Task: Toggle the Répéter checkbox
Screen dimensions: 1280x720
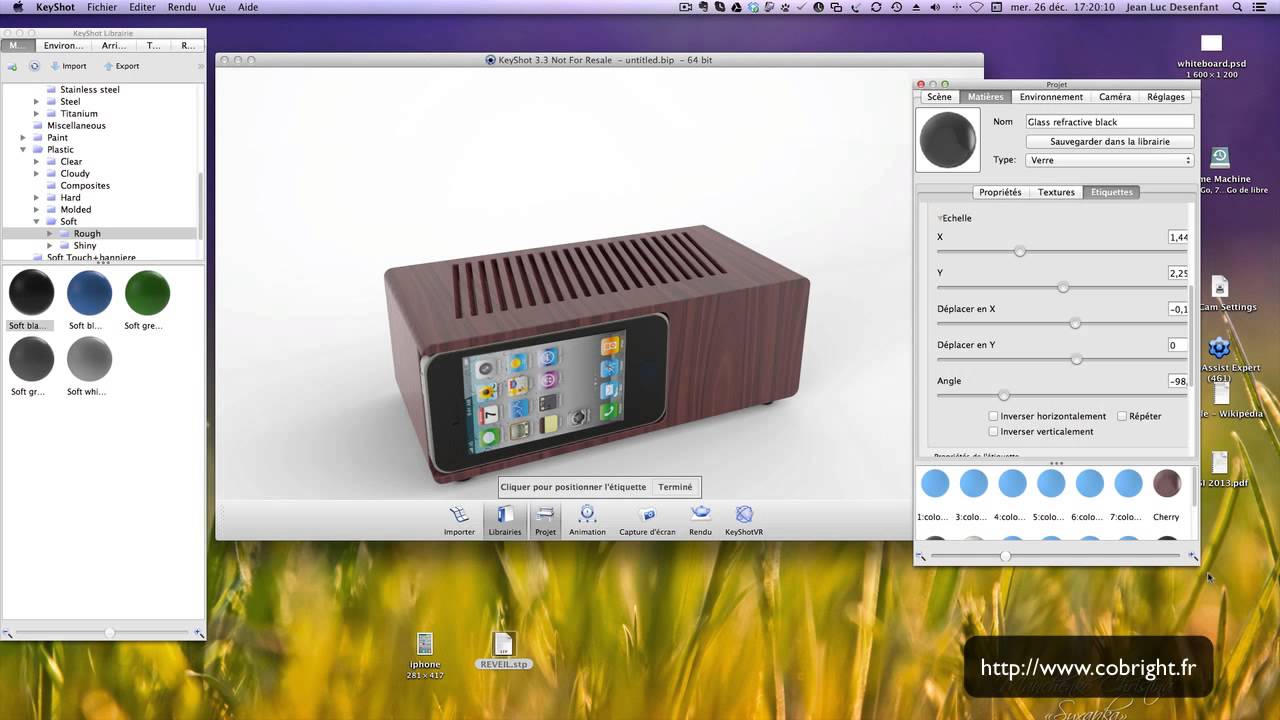Action: 1122,416
